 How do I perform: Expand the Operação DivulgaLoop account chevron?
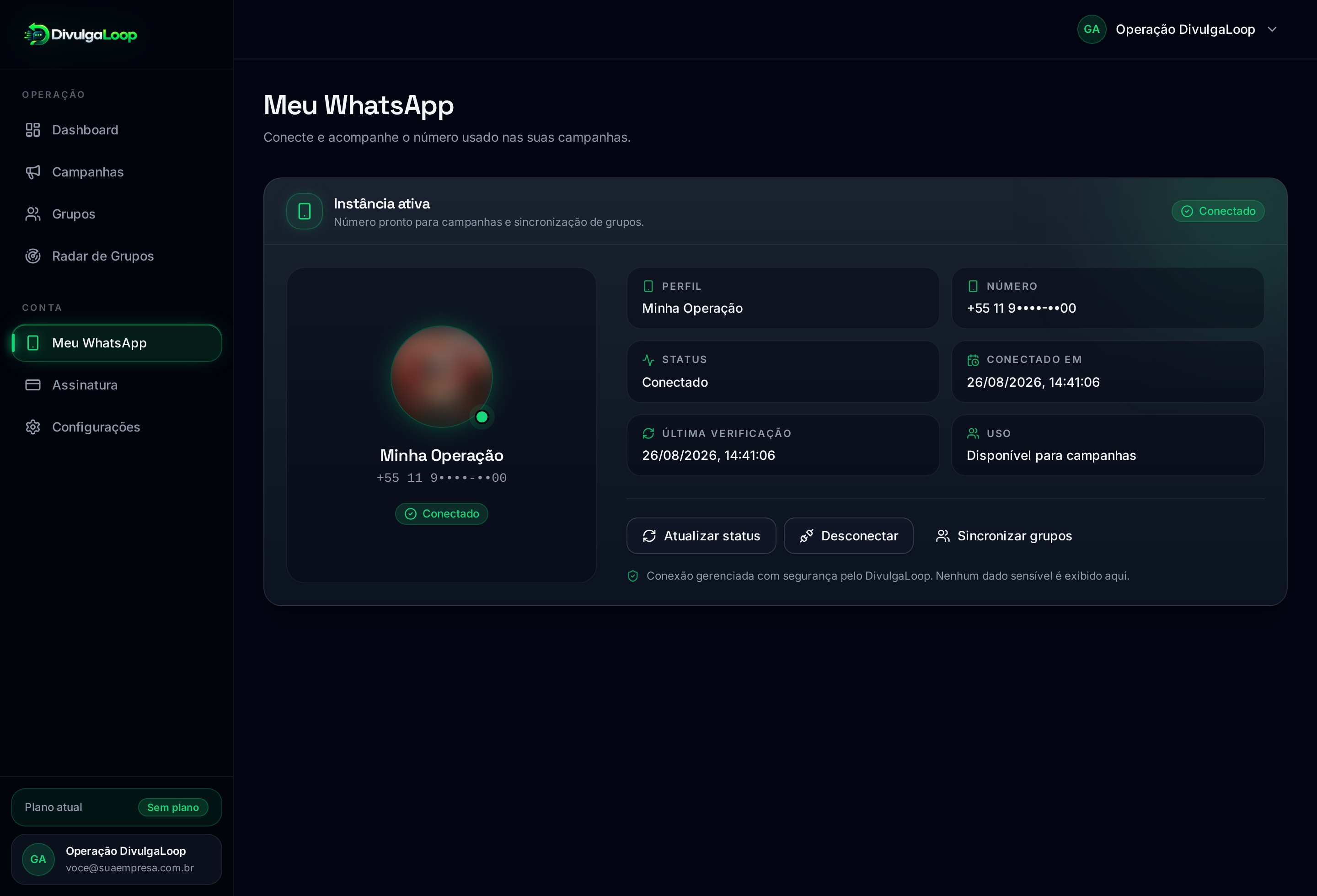click(1272, 29)
